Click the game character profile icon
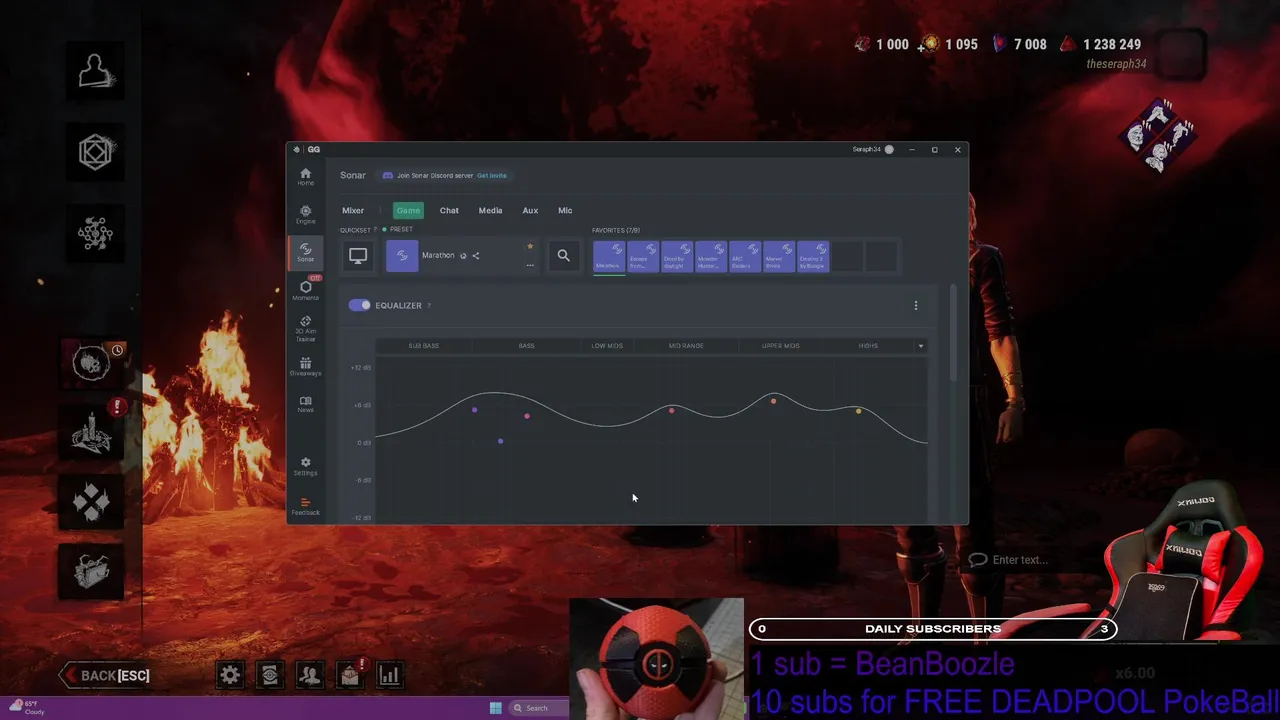Screen dimensions: 1280x720 [x=96, y=72]
